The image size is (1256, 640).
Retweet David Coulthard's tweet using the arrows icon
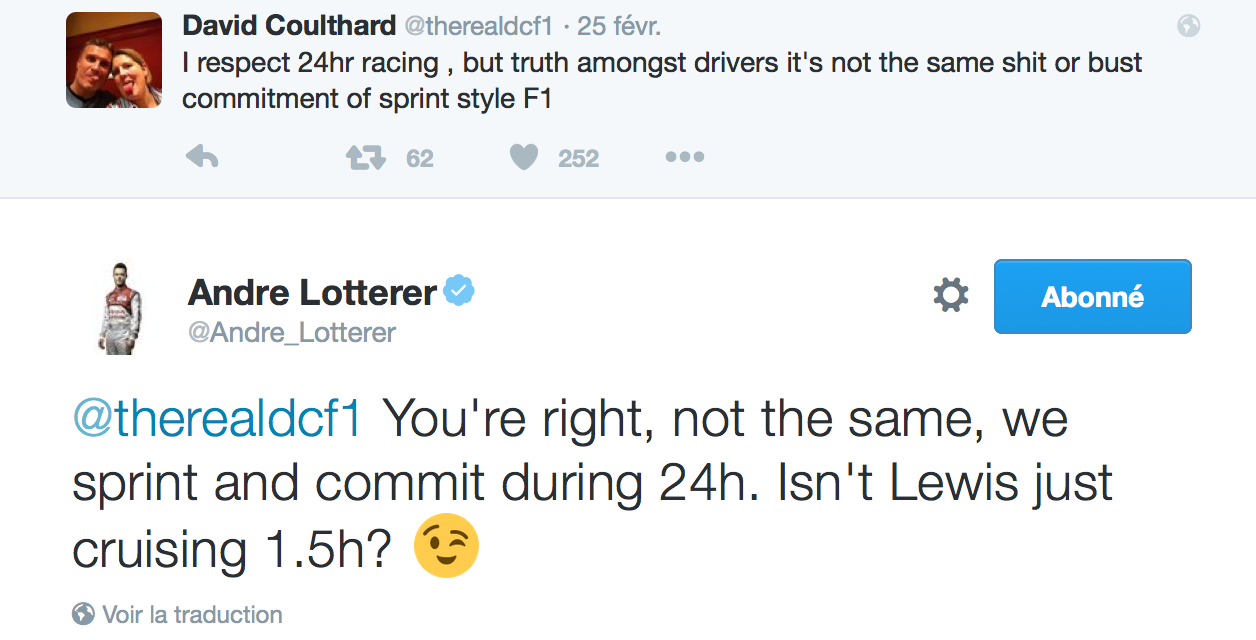coord(366,157)
